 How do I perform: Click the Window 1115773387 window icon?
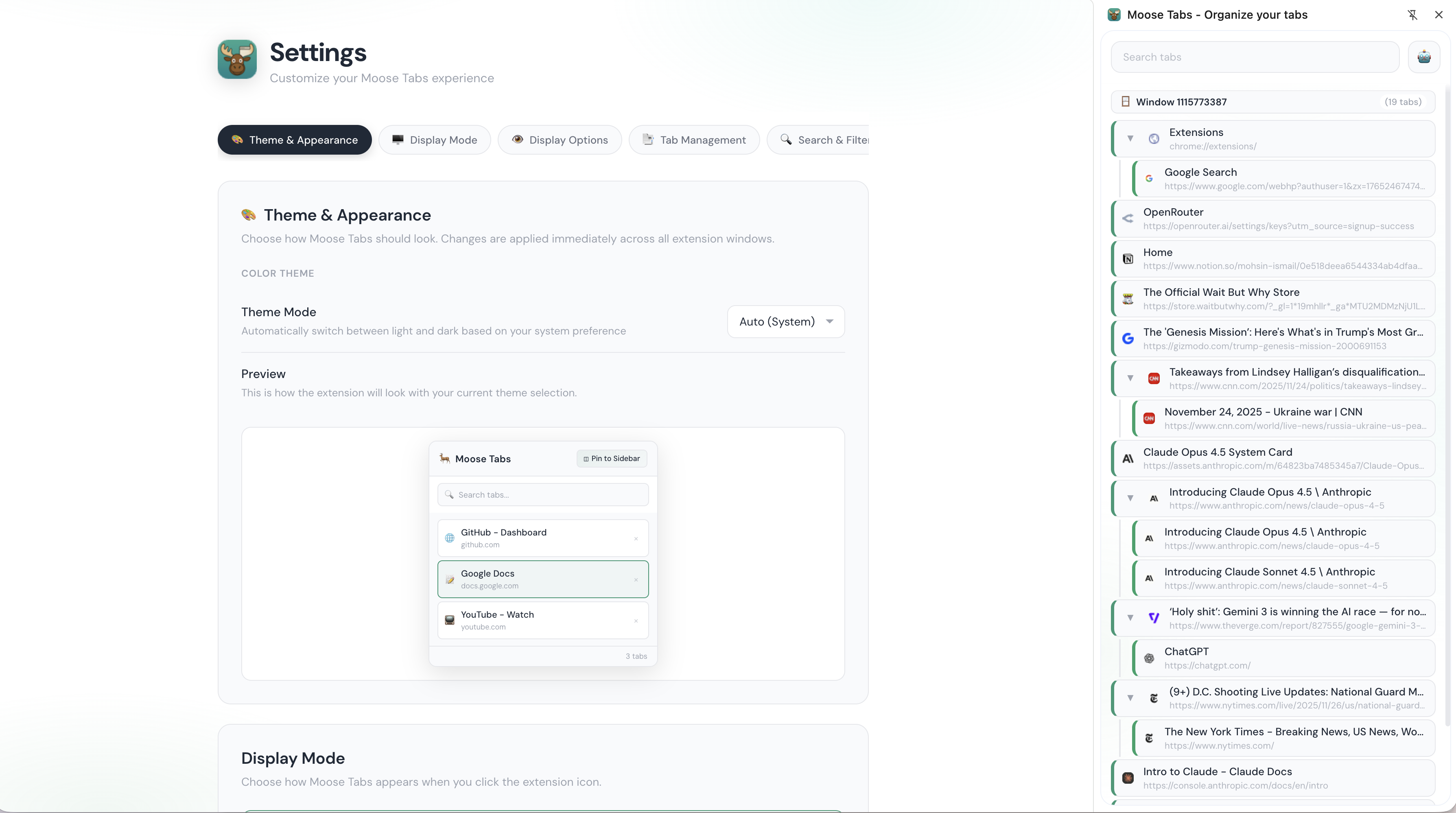point(1125,102)
